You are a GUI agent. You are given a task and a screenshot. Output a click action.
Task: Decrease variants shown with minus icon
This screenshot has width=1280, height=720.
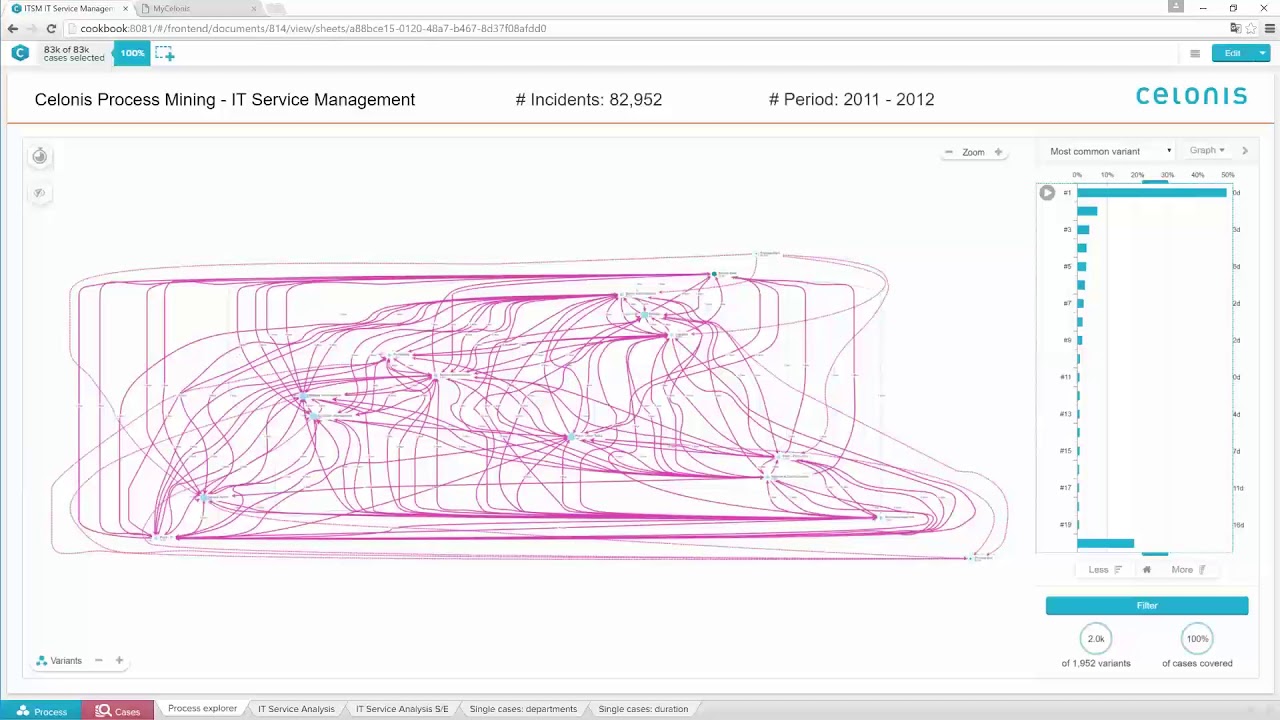pyautogui.click(x=98, y=660)
